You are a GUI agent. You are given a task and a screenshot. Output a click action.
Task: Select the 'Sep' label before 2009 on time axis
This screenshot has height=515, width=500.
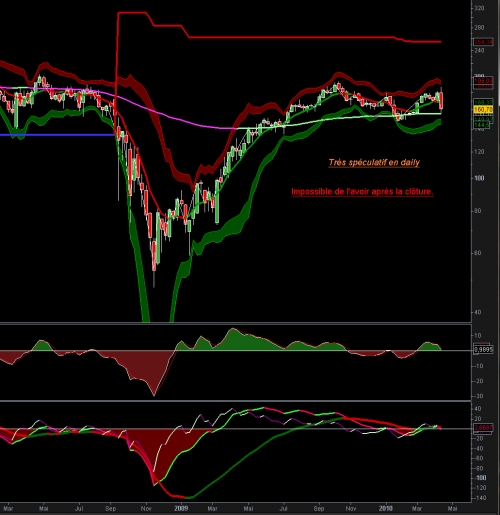coord(111,508)
